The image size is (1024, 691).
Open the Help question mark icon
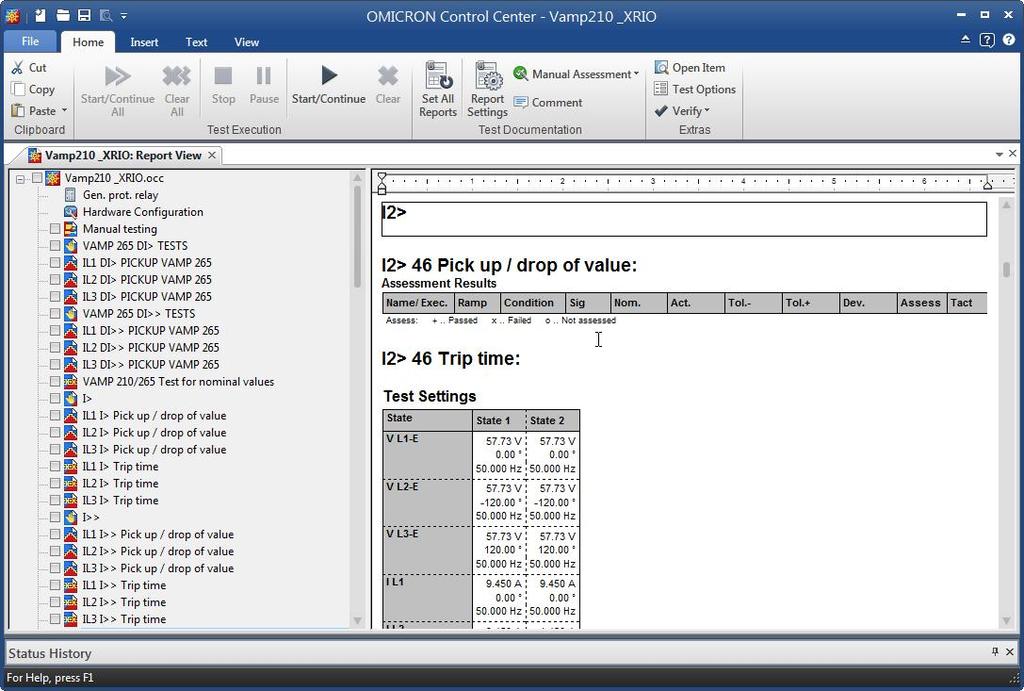pos(1008,40)
